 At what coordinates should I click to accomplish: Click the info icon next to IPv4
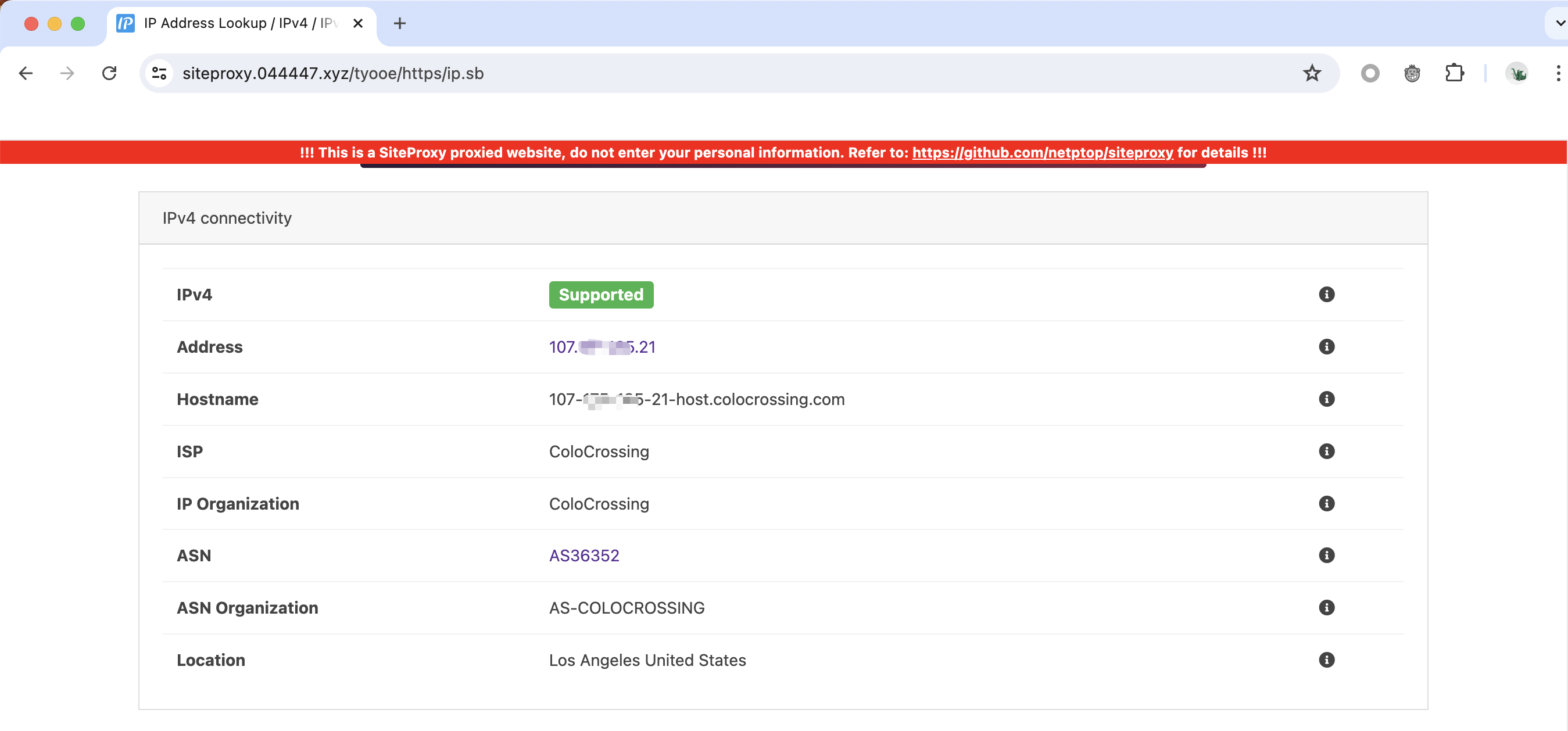point(1327,295)
